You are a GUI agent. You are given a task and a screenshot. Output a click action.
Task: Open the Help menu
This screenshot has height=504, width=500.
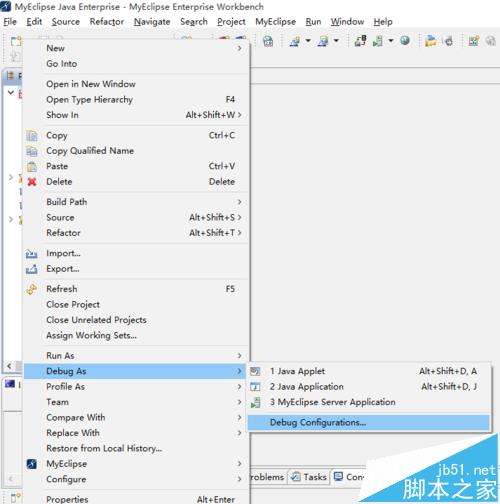pos(383,22)
